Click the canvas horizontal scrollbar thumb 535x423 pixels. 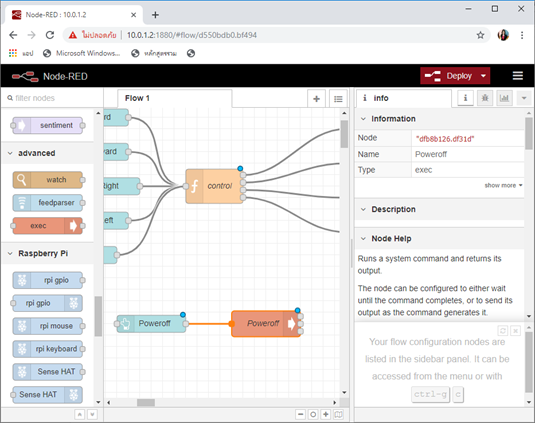point(146,403)
